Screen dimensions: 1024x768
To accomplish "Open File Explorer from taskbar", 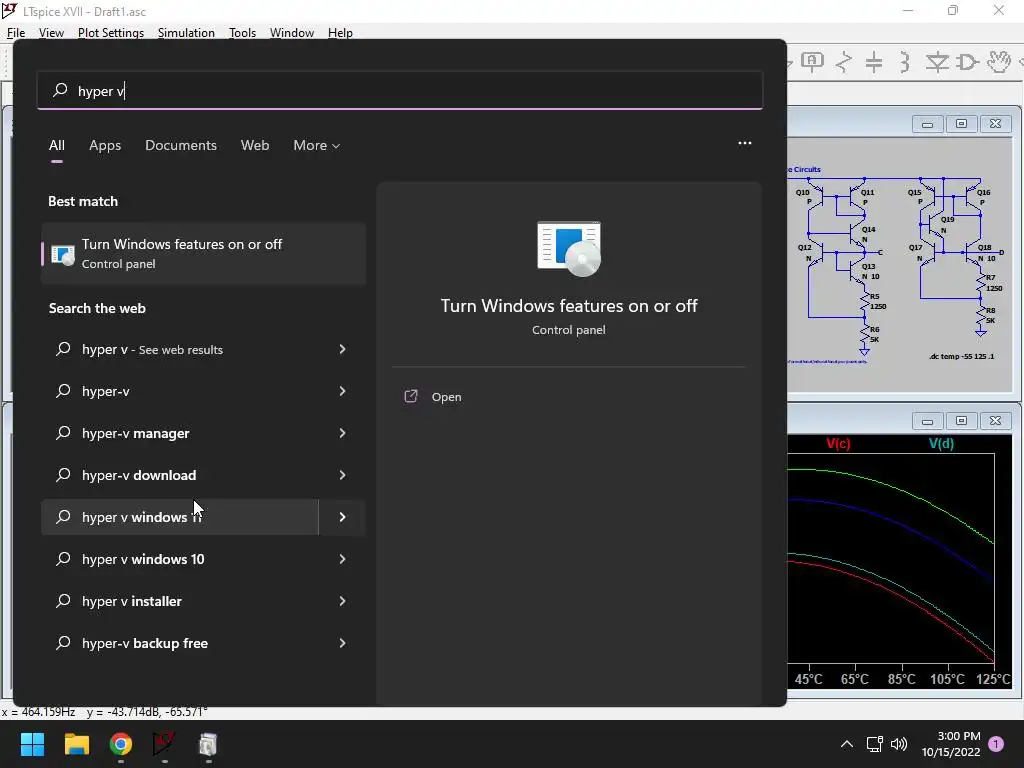I will [76, 744].
